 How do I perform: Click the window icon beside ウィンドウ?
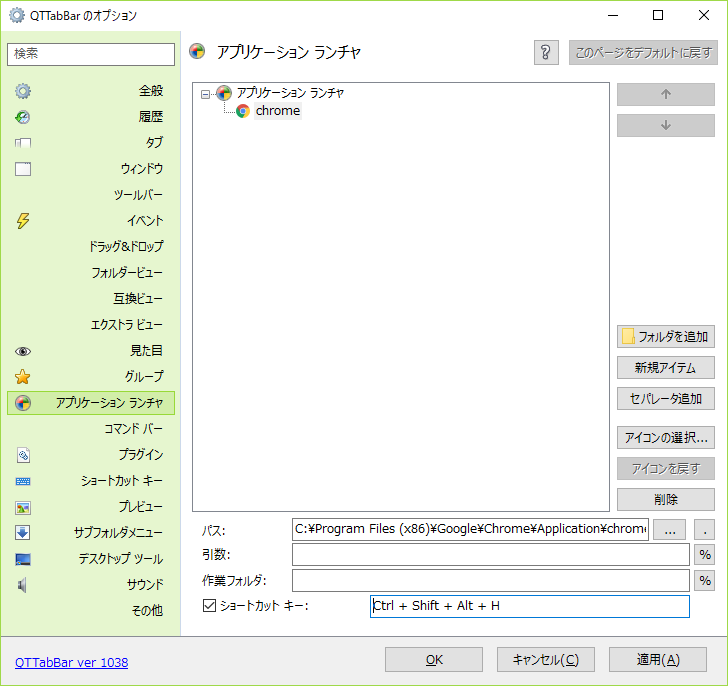pyautogui.click(x=23, y=169)
